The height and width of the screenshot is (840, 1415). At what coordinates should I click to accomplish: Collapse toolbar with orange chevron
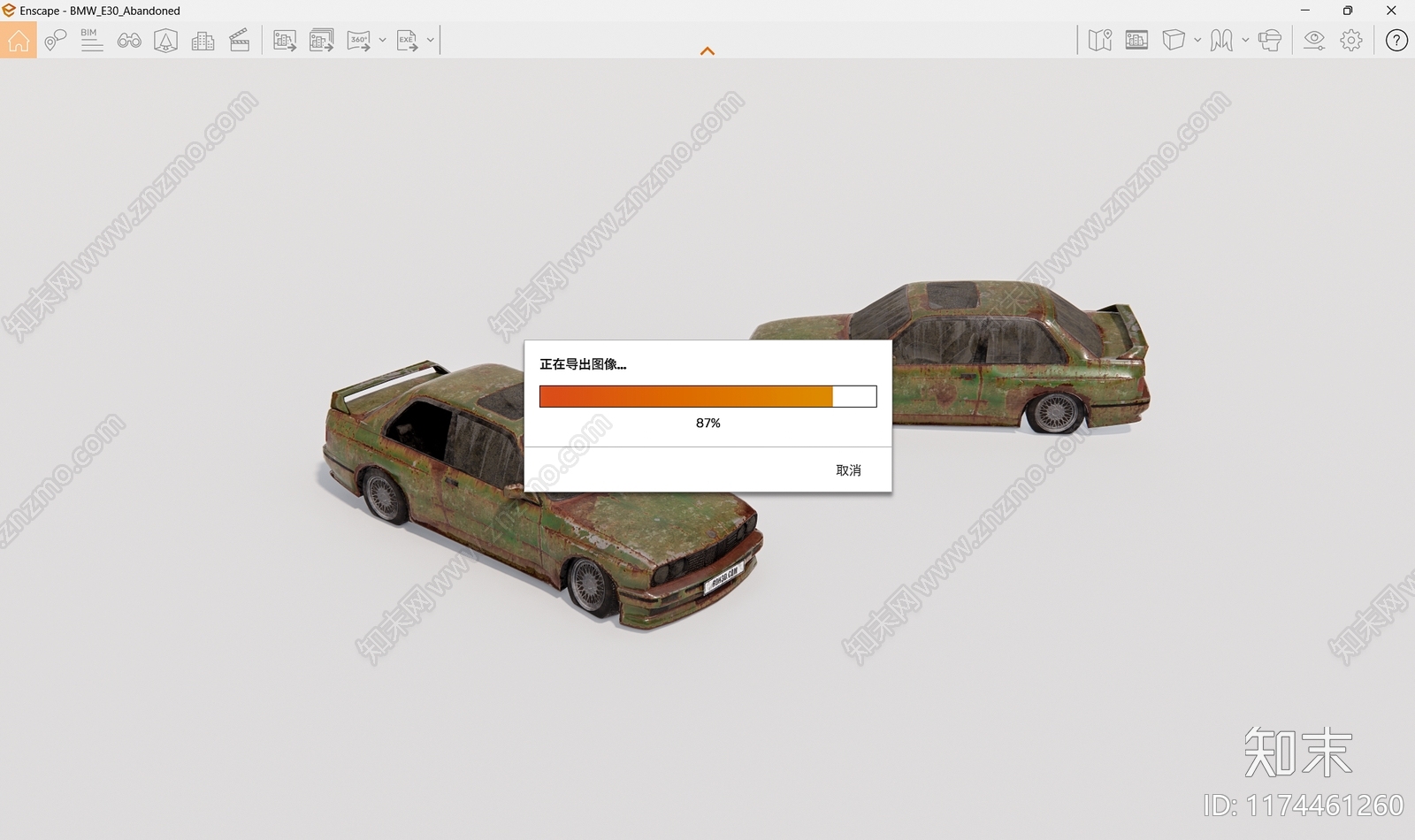(x=707, y=51)
